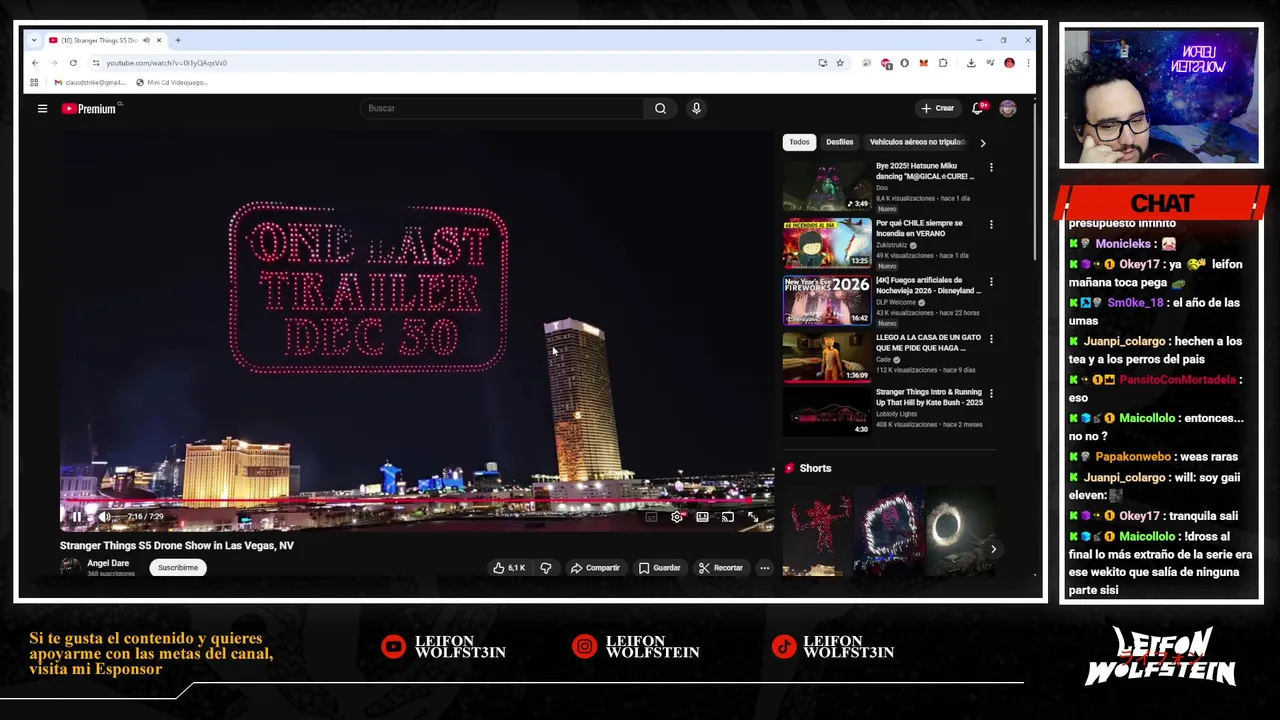Click the 7:16 / 7:29 time display
1280x720 pixels.
(x=145, y=517)
